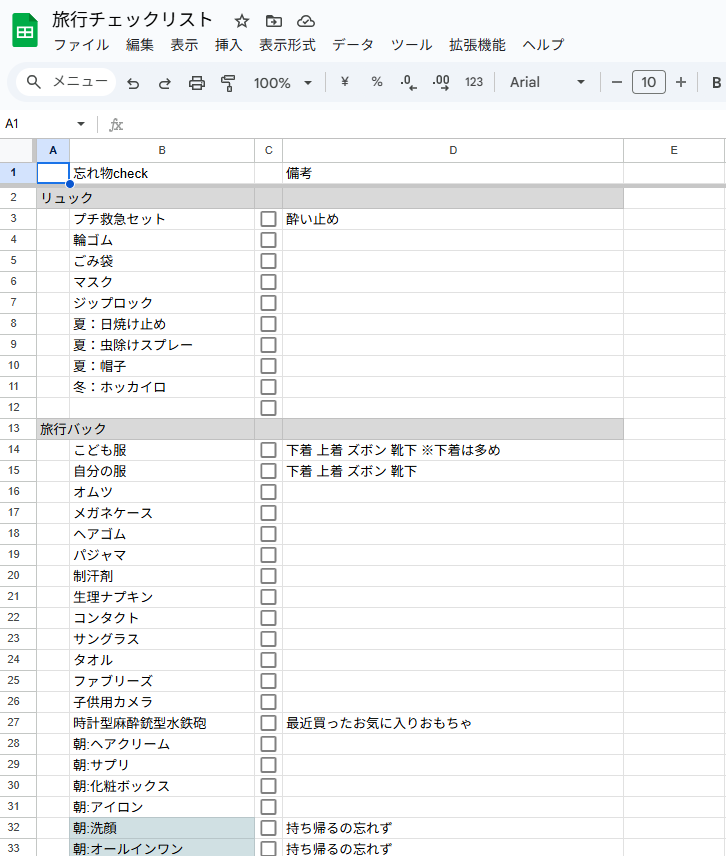The image size is (728, 856).
Task: Check the 輪ゴム checkbox
Action: [268, 240]
